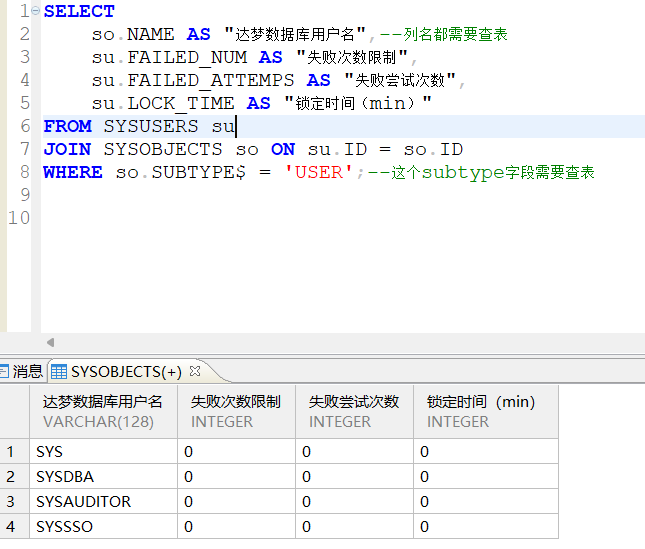645x549 pixels.
Task: Click the SYSDBA cell in results
Action: click(64, 477)
